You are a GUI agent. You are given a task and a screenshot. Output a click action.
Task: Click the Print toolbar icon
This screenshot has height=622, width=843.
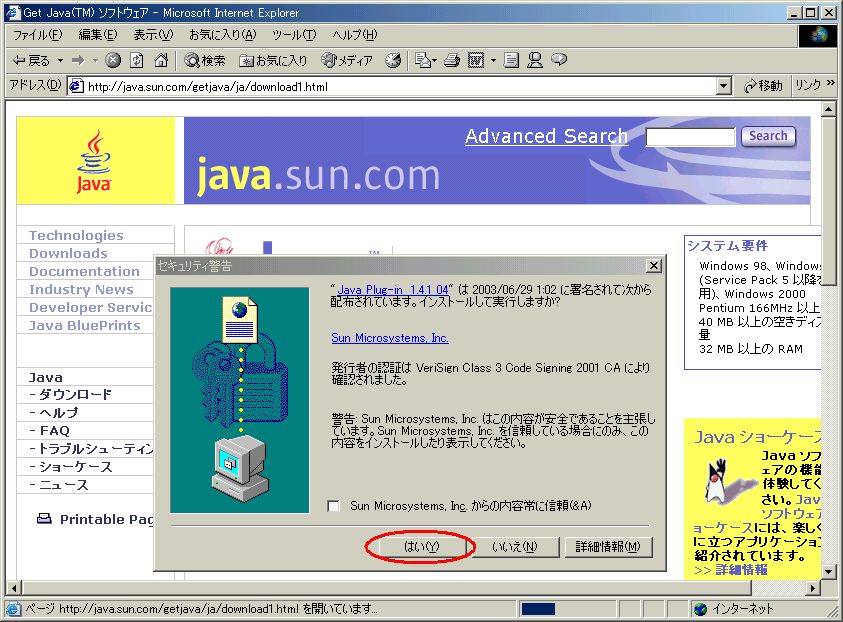452,60
